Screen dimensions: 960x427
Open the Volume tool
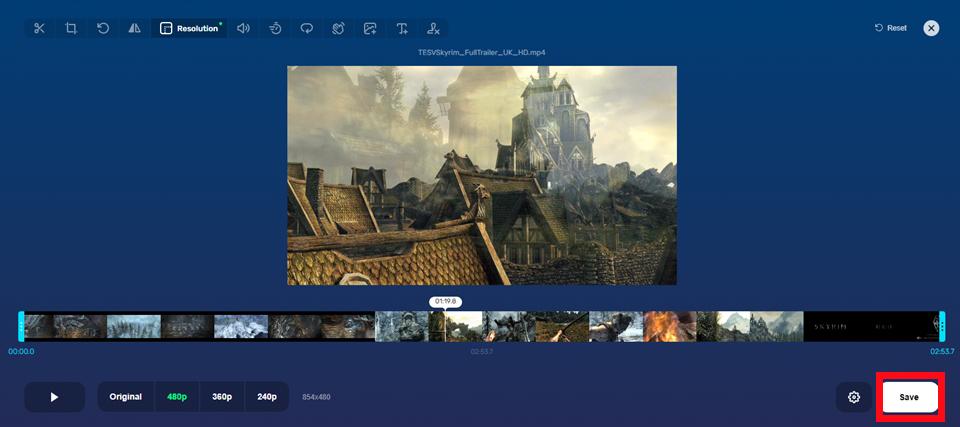click(243, 28)
